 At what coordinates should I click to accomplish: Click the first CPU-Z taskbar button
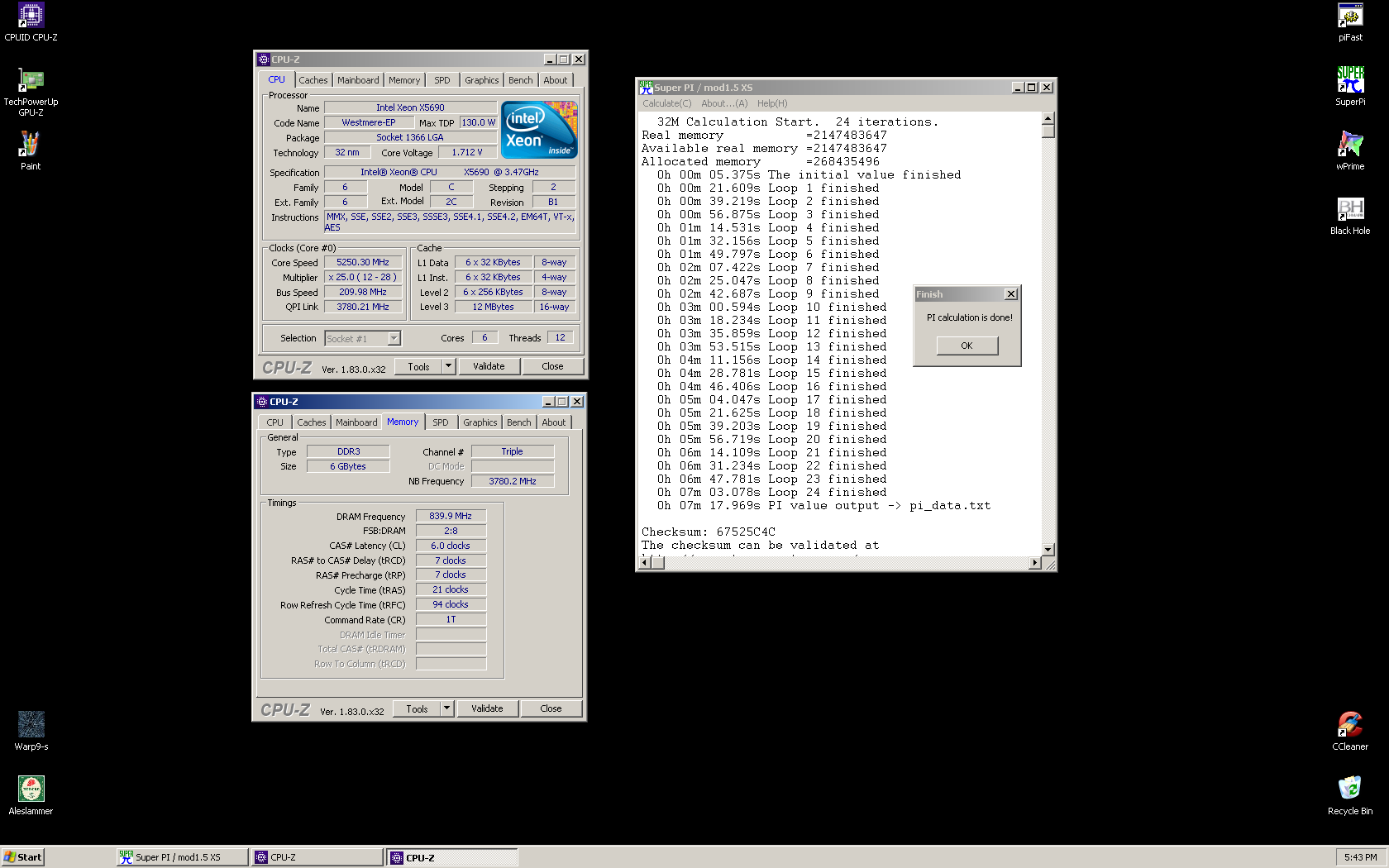coord(317,857)
